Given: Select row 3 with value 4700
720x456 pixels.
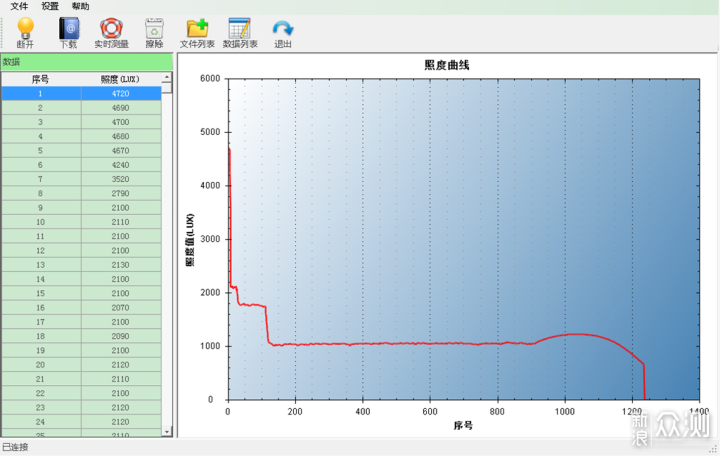Looking at the screenshot, I should [x=81, y=122].
